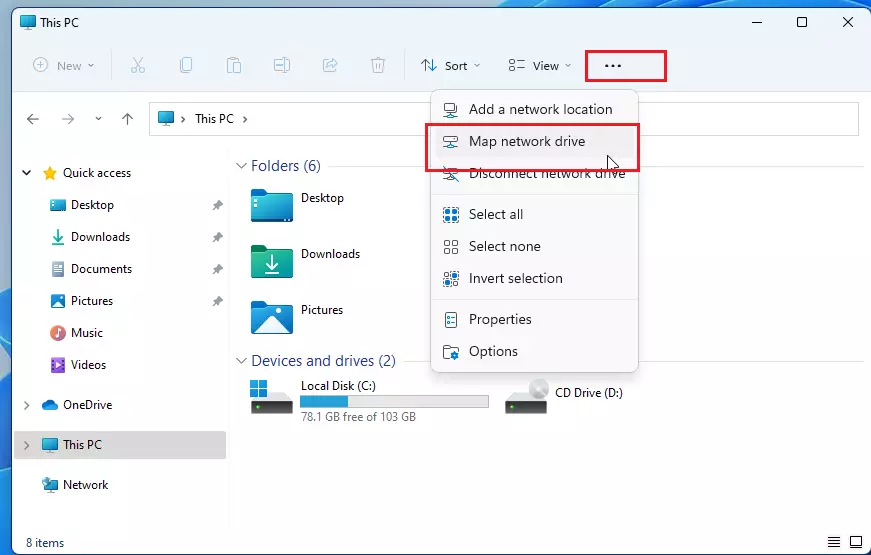Click the Local Disk C usage bar
This screenshot has width=871, height=555.
(394, 401)
